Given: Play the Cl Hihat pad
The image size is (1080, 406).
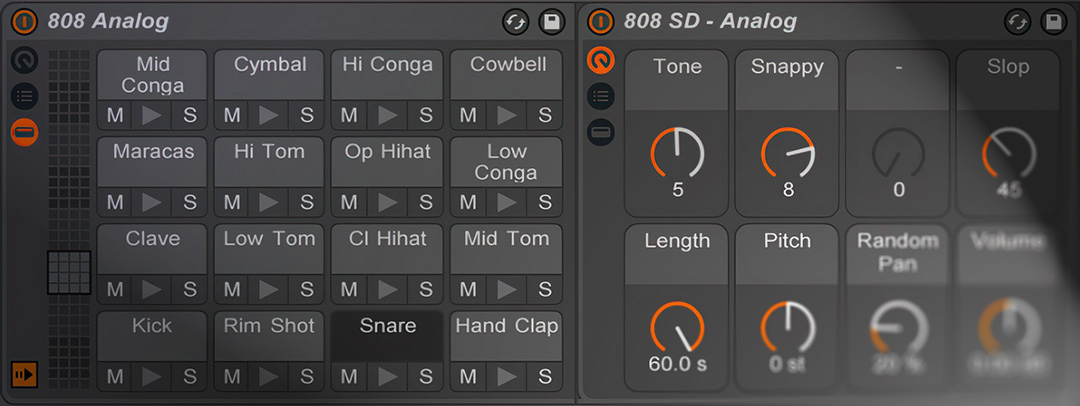Looking at the screenshot, I should tap(388, 290).
